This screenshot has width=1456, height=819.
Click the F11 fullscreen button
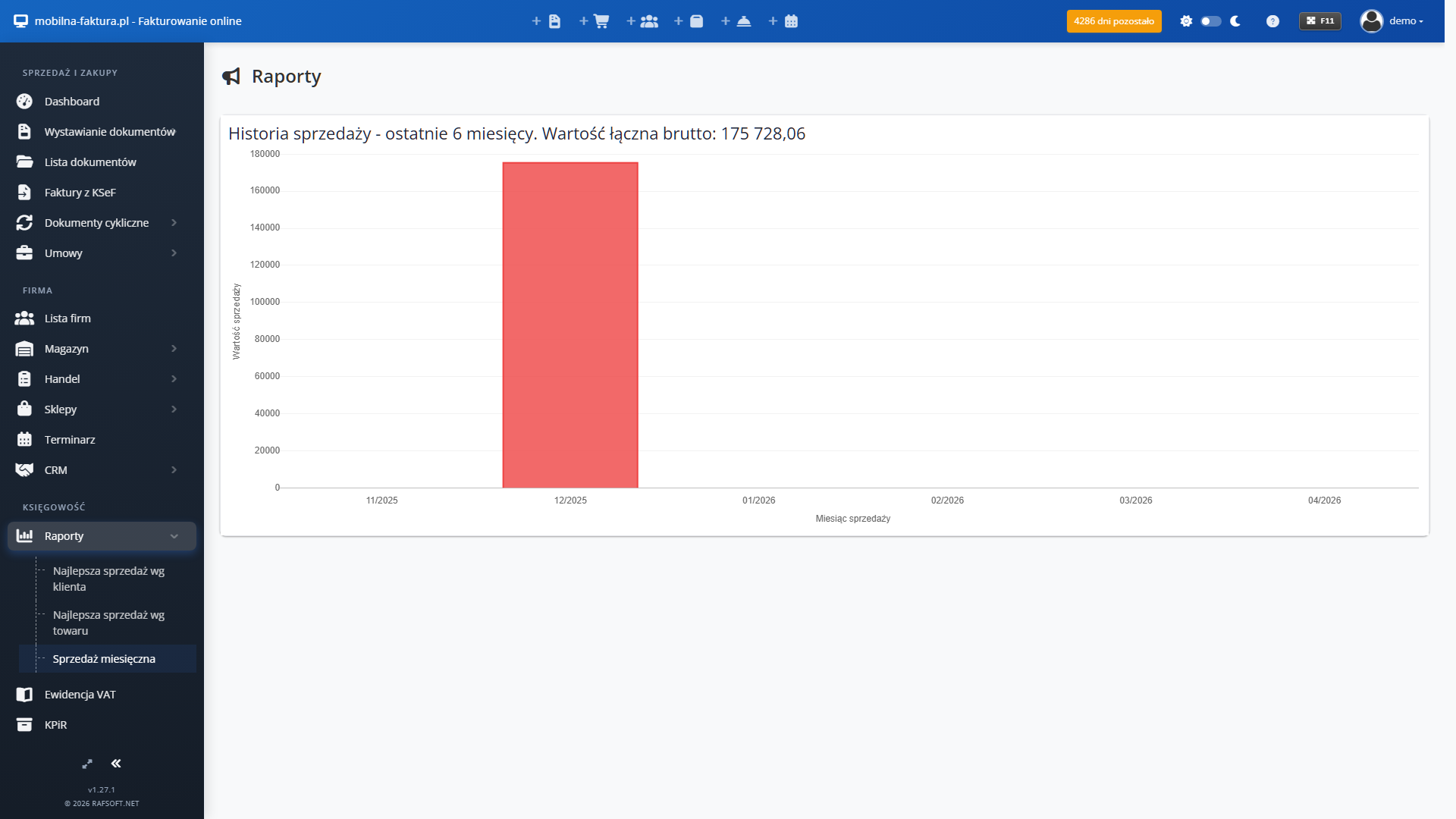[1320, 21]
